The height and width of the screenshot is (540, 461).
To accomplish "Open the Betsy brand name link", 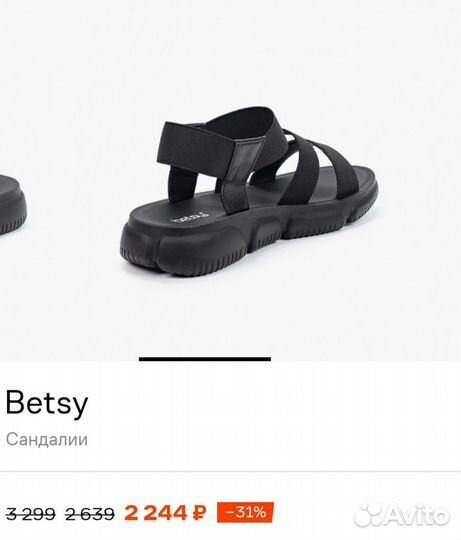I will click(47, 404).
